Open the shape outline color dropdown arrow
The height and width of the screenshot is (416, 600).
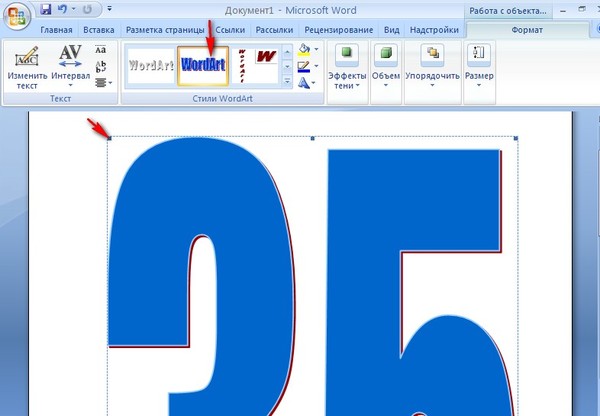(316, 66)
